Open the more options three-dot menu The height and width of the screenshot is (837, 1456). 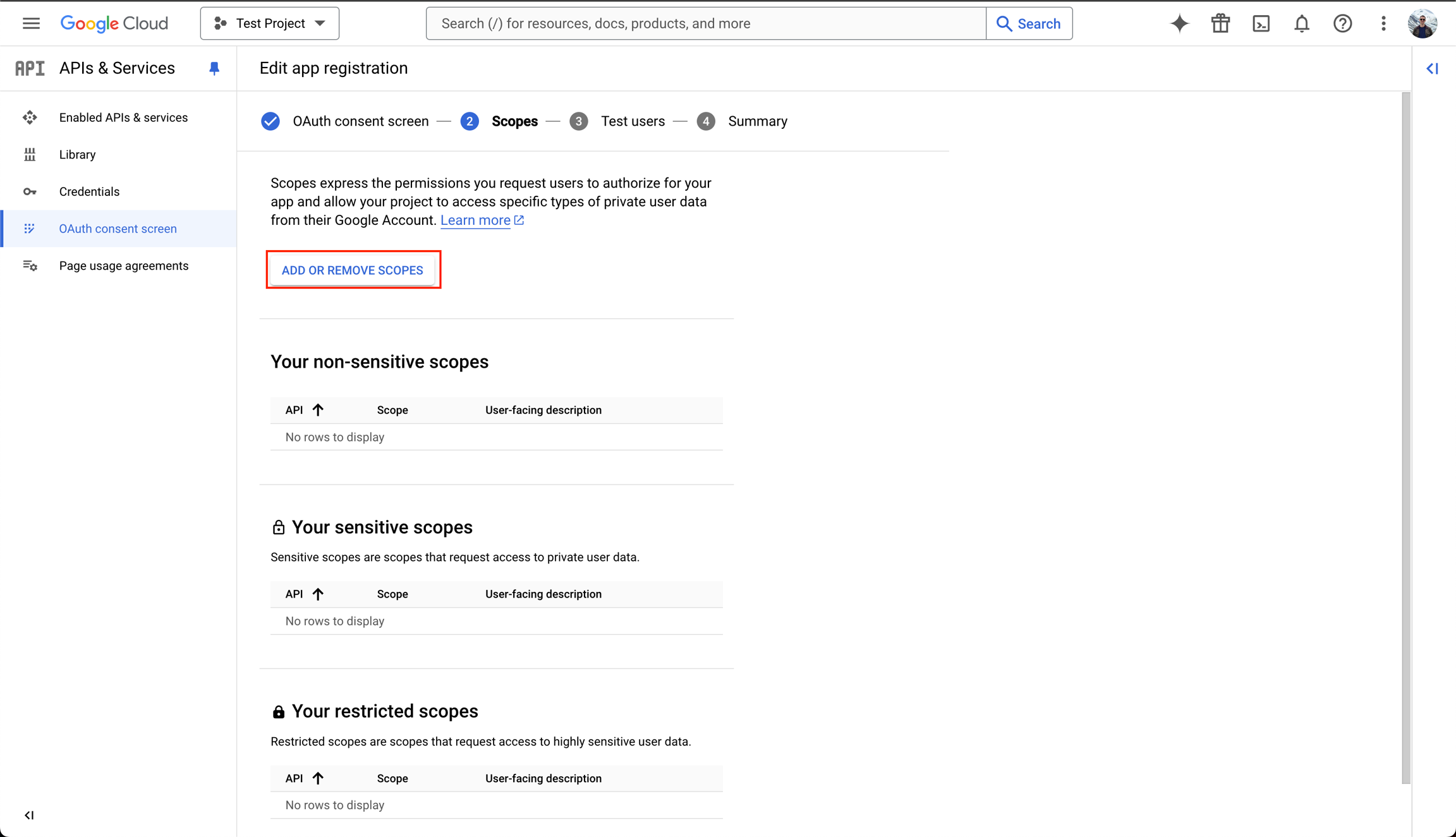(1383, 23)
